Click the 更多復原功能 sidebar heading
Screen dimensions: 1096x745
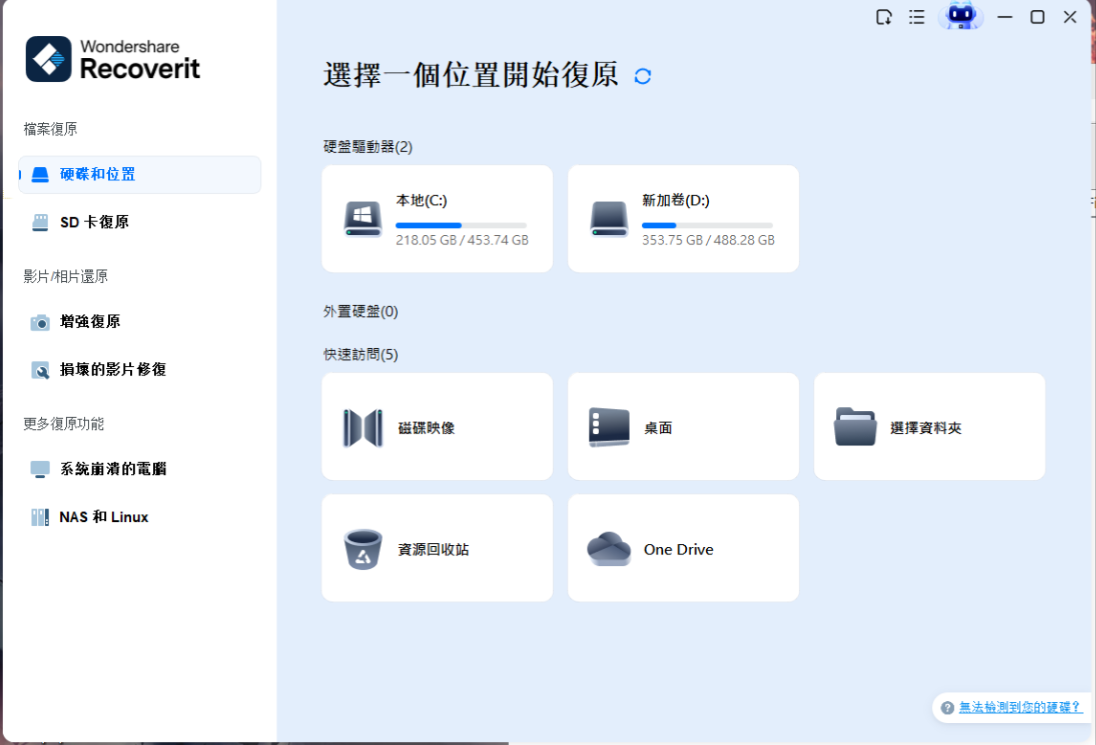pyautogui.click(x=64, y=424)
